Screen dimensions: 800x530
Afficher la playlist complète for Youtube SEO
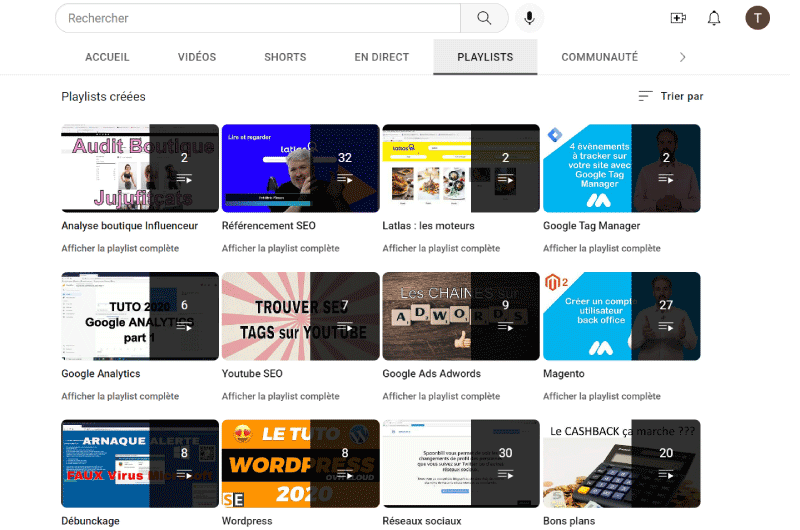[281, 396]
